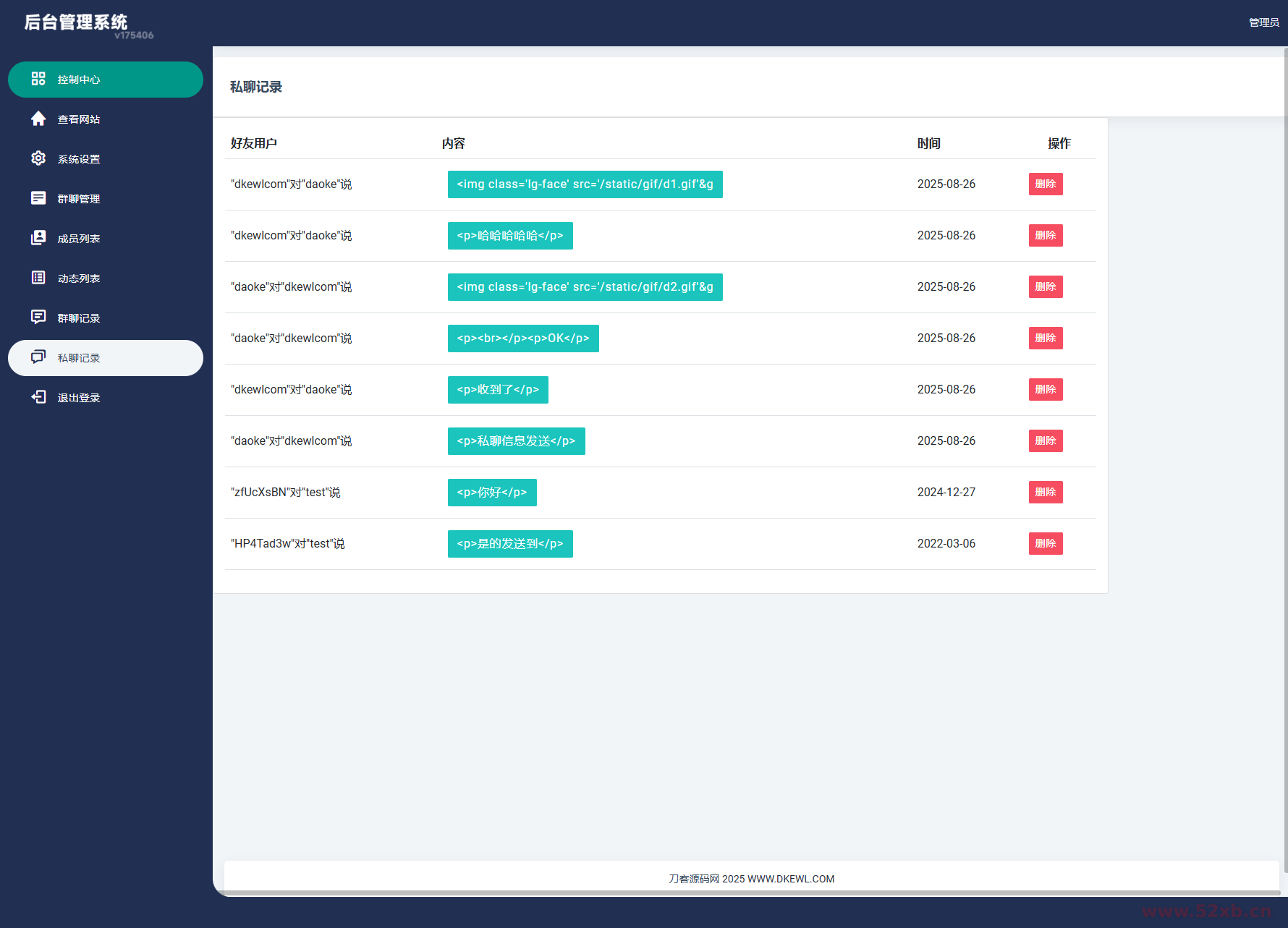Delete the 哈哈哈哈哈 message record
The image size is (1288, 928).
click(x=1045, y=236)
